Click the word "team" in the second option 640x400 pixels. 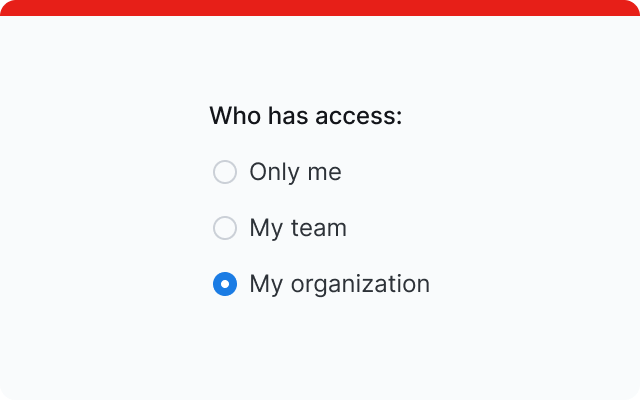click(319, 228)
